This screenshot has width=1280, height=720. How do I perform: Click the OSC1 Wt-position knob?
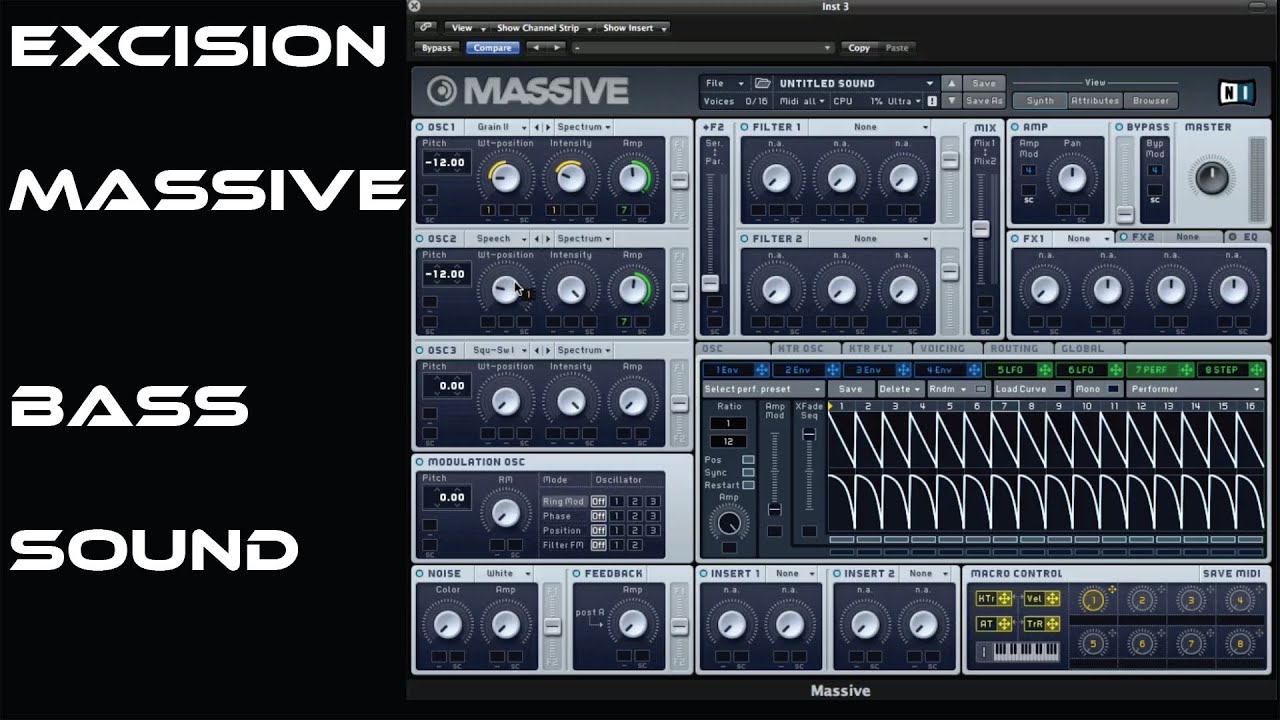[x=506, y=178]
